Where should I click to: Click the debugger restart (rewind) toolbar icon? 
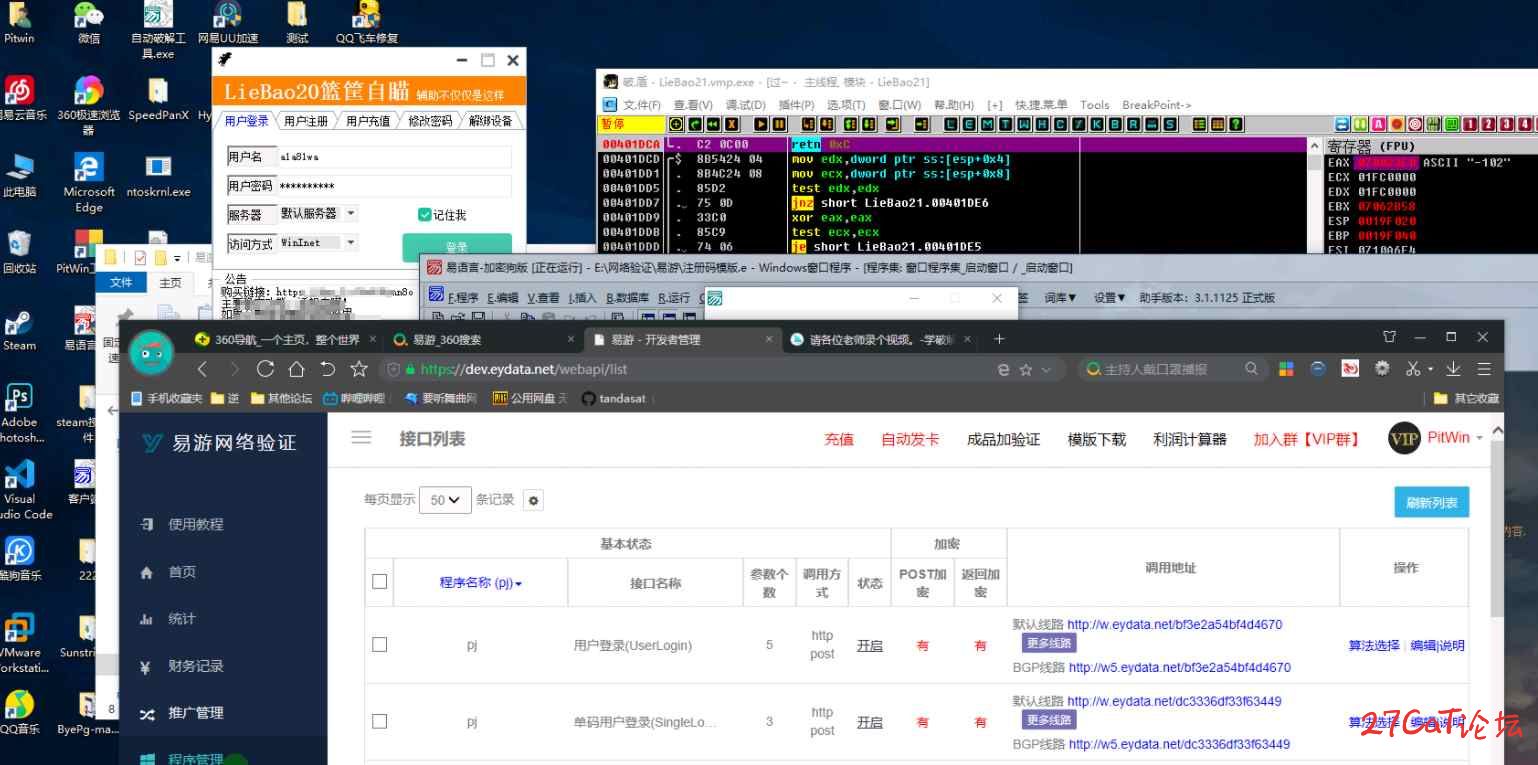[x=713, y=124]
